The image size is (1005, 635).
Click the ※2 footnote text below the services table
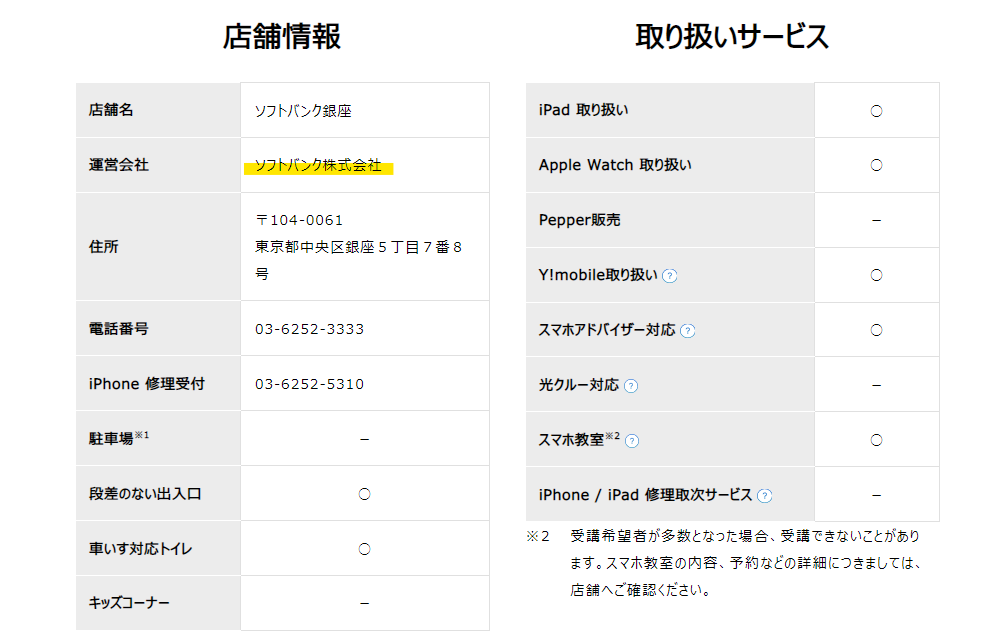pyautogui.click(x=725, y=563)
